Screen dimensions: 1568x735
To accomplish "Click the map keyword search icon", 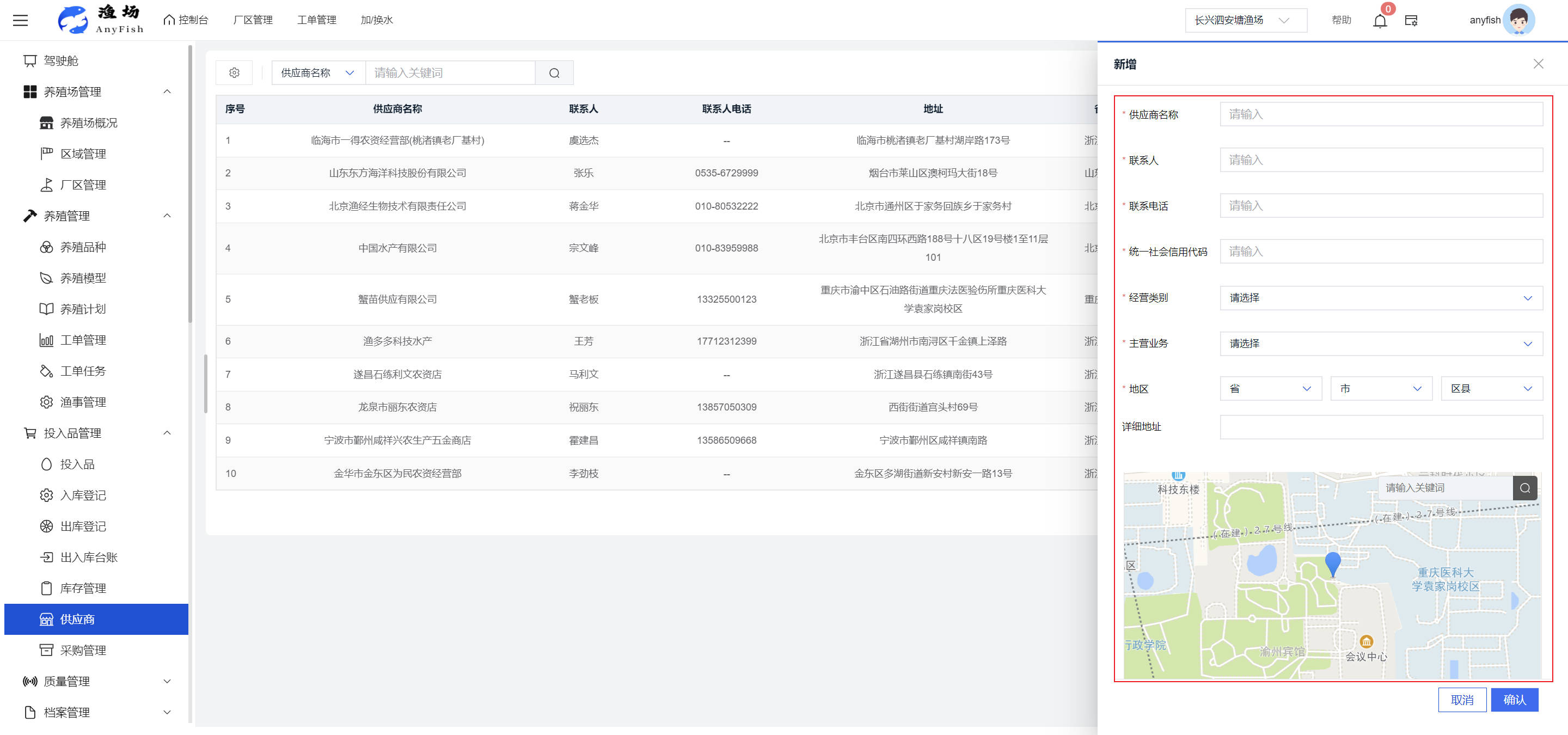I will 1524,488.
